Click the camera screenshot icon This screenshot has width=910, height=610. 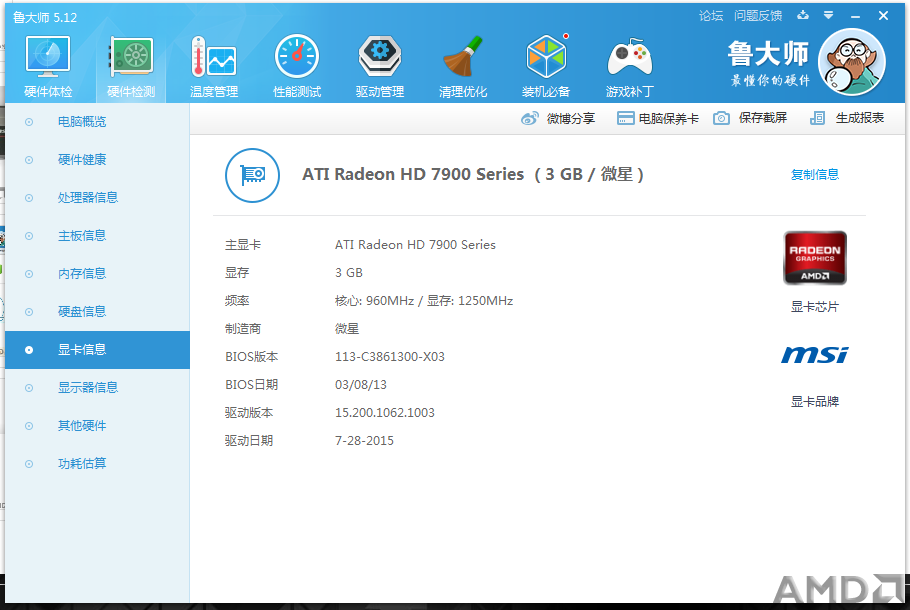point(721,118)
